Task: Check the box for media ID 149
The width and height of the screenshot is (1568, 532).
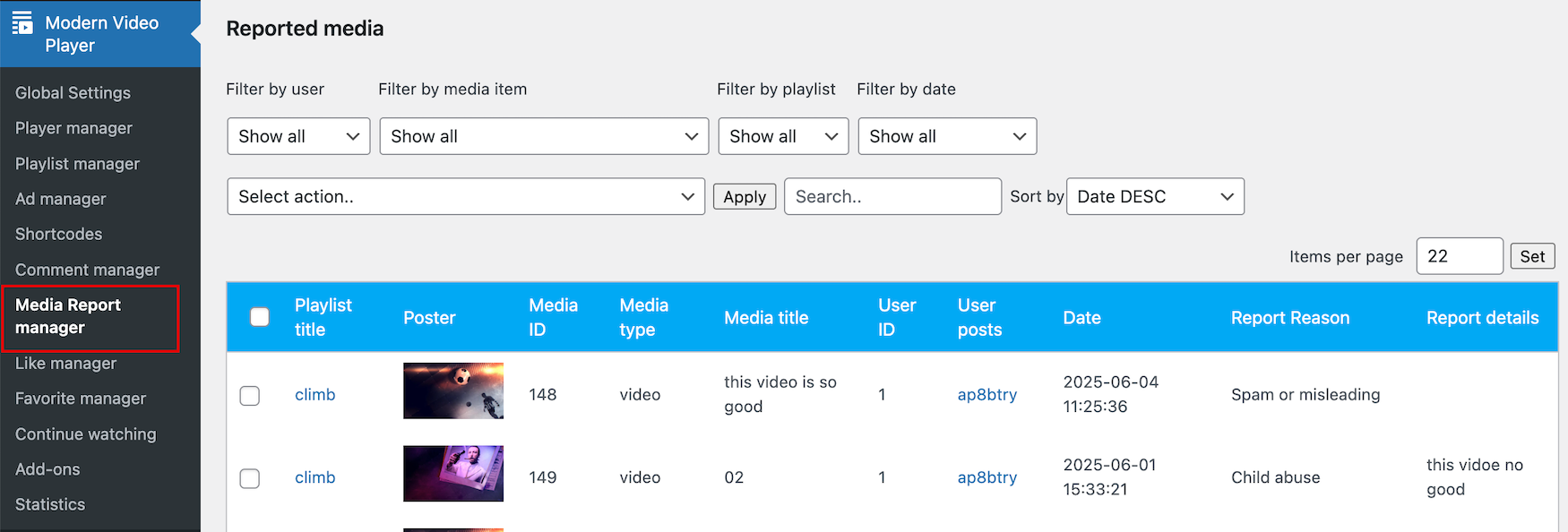Action: tap(250, 478)
